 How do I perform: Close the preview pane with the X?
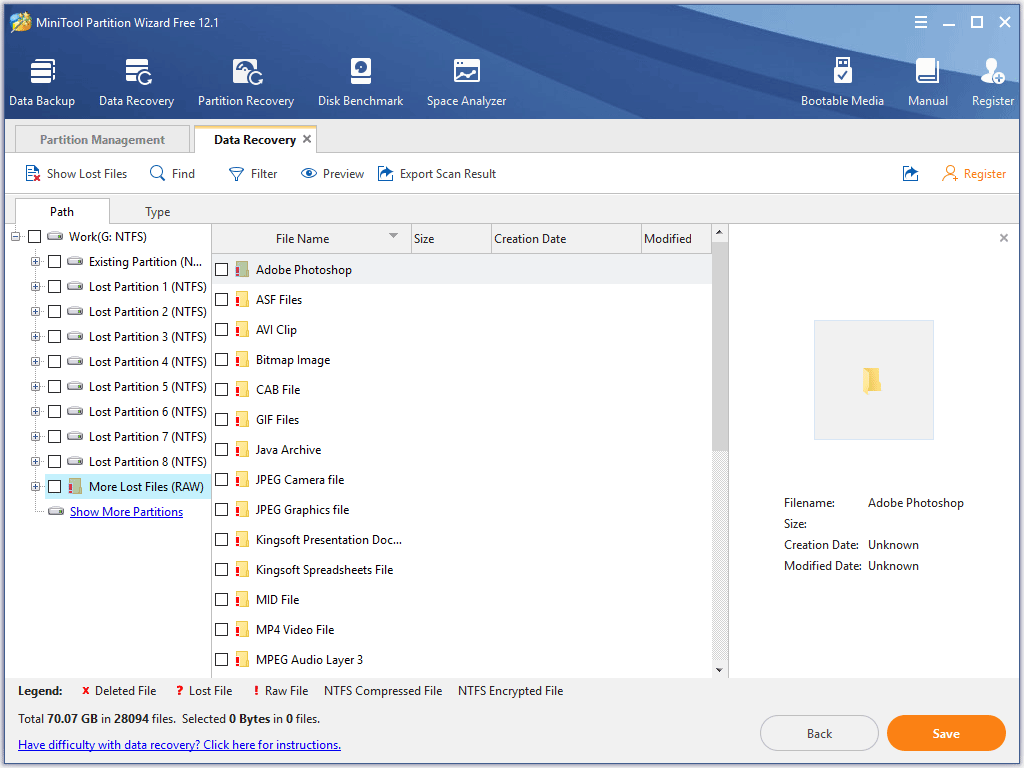pos(1004,238)
